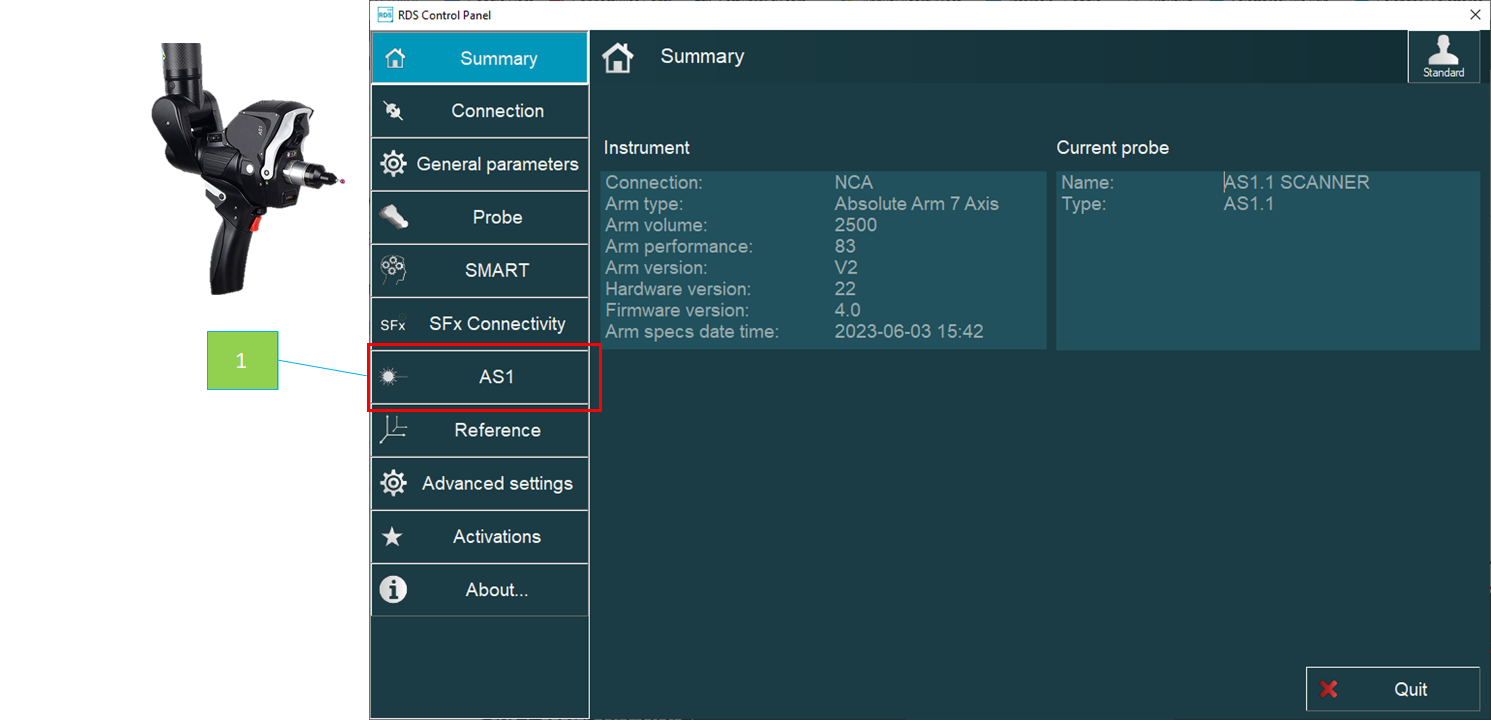
Task: Go to General parameters
Action: coord(479,164)
